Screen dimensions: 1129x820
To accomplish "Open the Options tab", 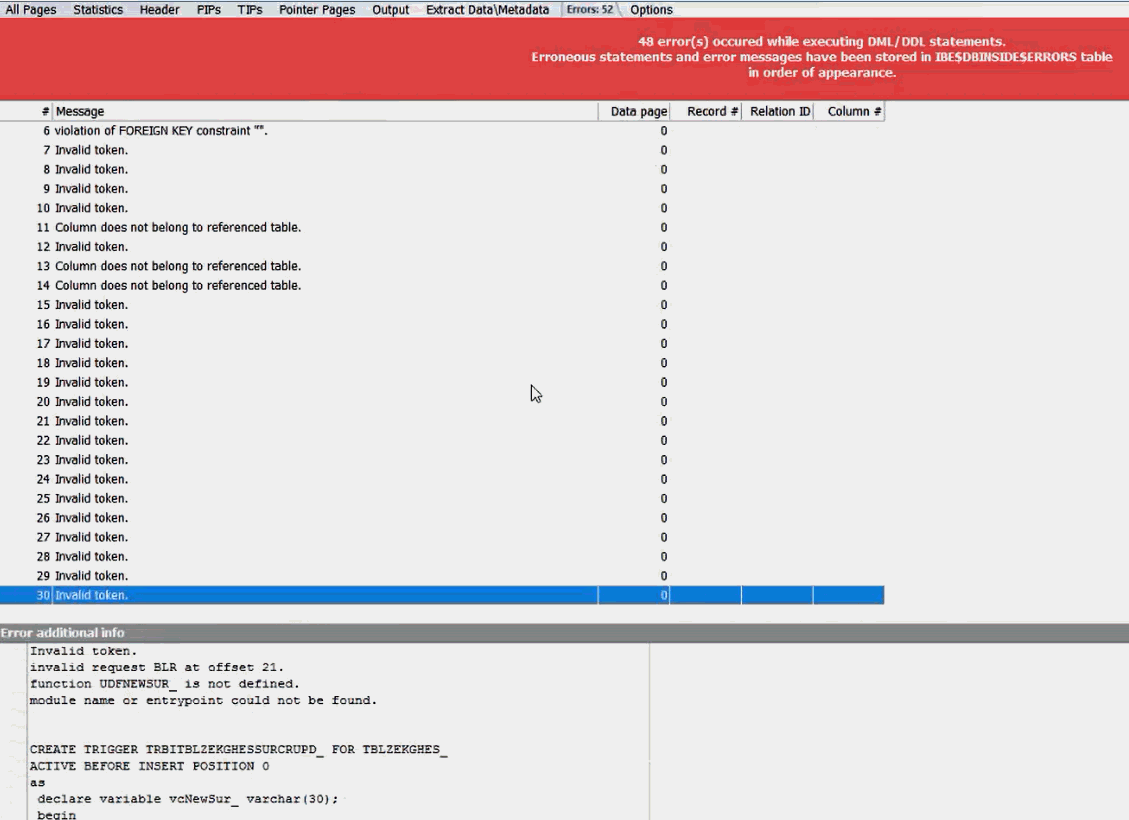I will (651, 9).
